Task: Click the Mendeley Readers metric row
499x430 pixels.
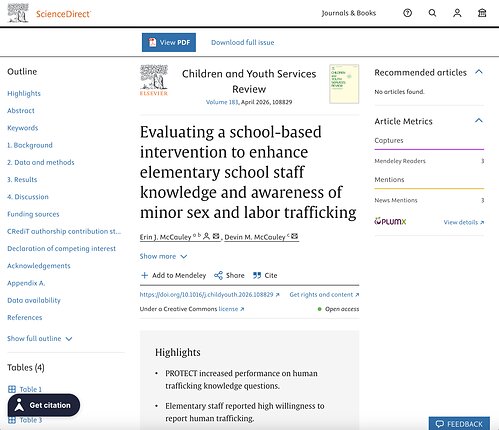Action: pyautogui.click(x=429, y=161)
